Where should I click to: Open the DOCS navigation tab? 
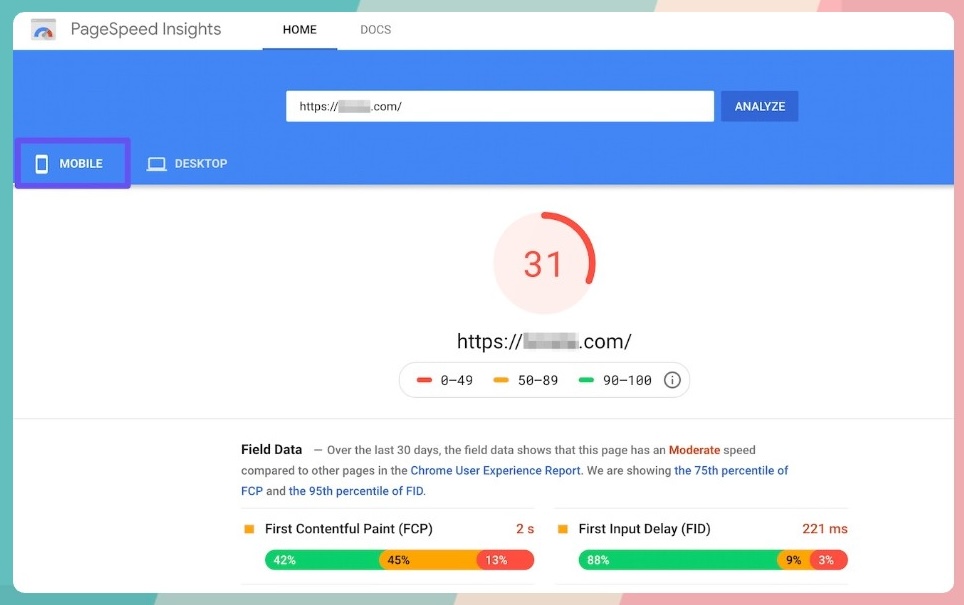pyautogui.click(x=376, y=30)
